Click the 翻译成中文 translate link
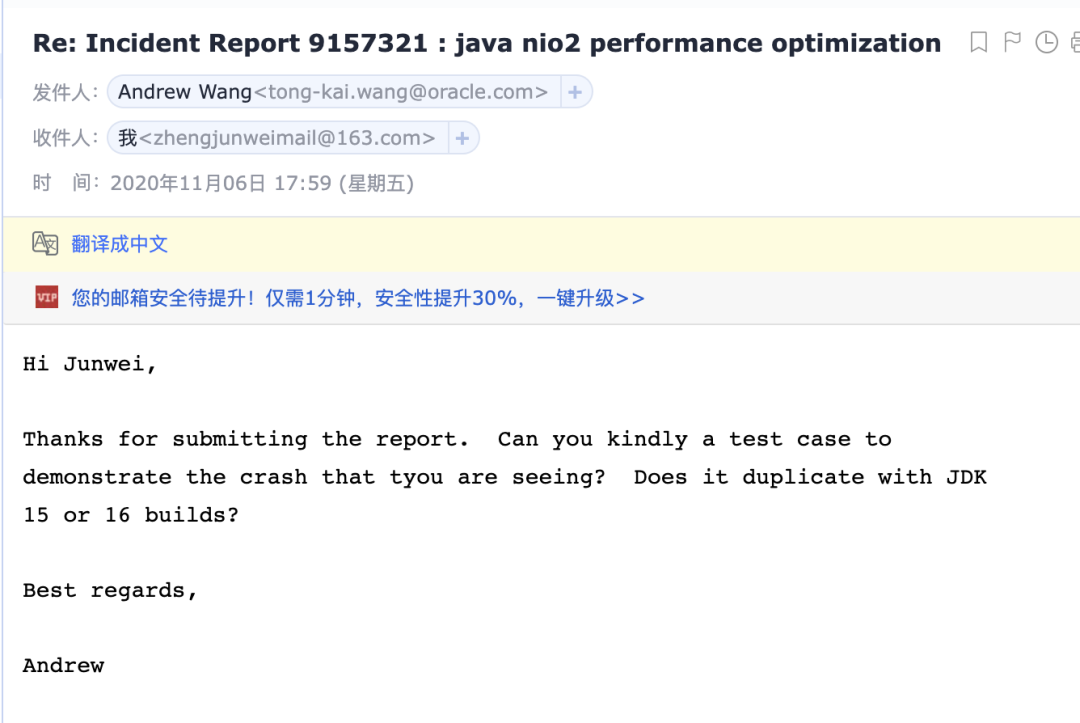This screenshot has height=723, width=1080. (119, 244)
